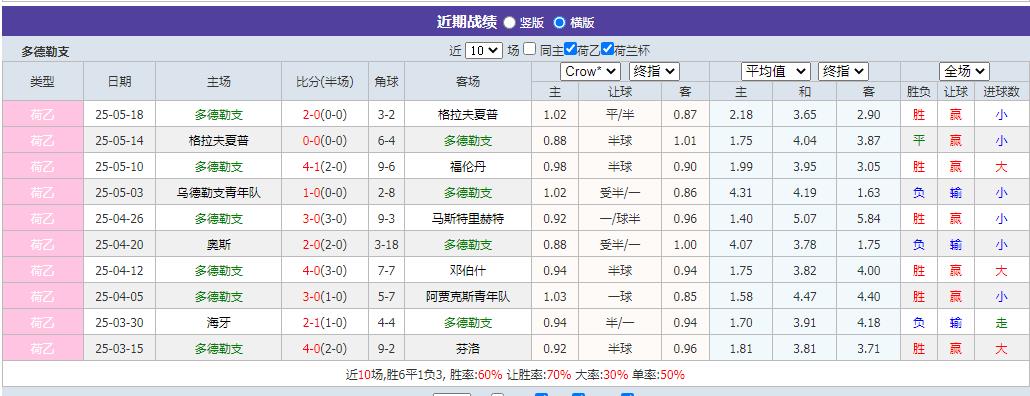Open home team 乌德勒支青年队
Screen dimensions: 1030x396
click(x=219, y=192)
